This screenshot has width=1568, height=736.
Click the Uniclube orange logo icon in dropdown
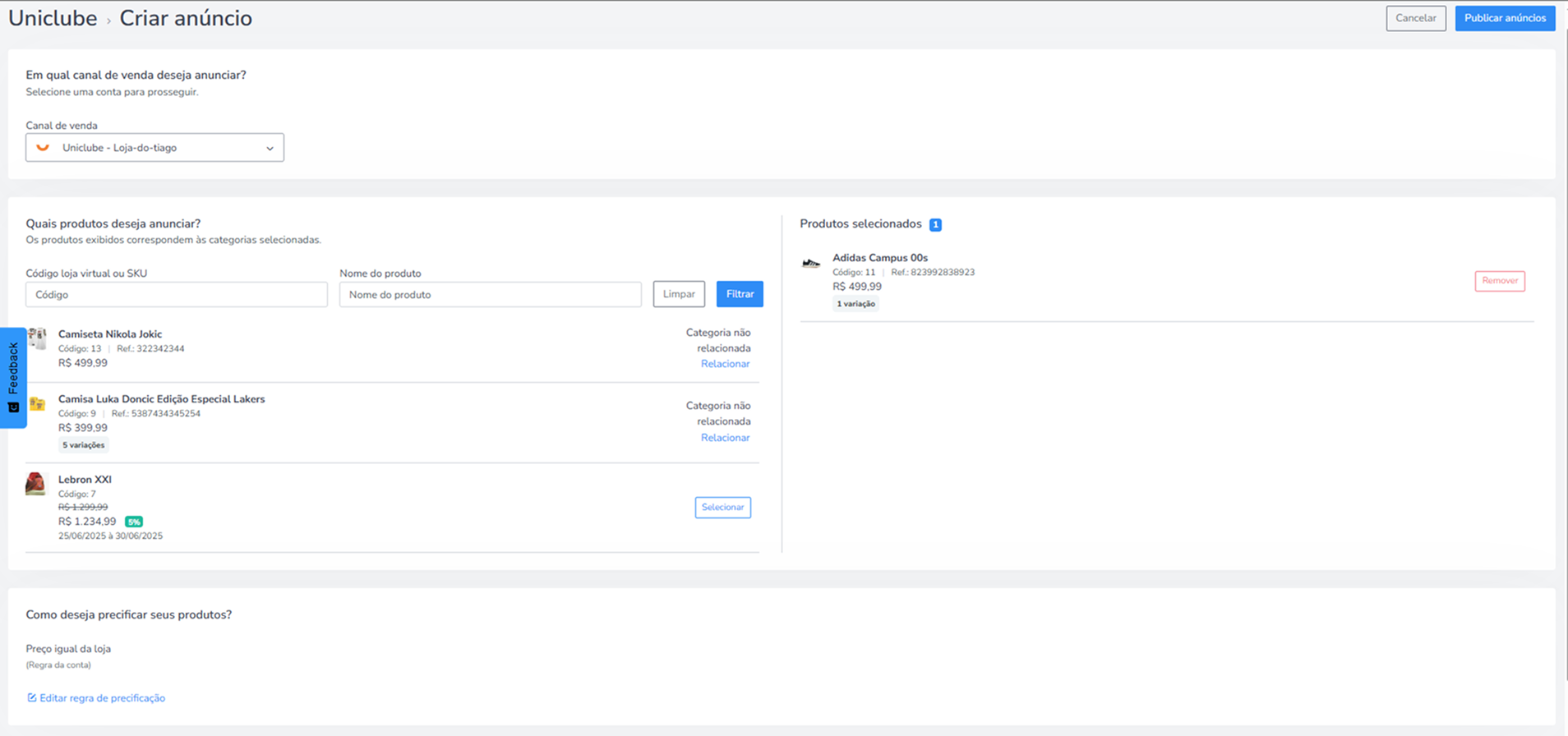click(43, 148)
